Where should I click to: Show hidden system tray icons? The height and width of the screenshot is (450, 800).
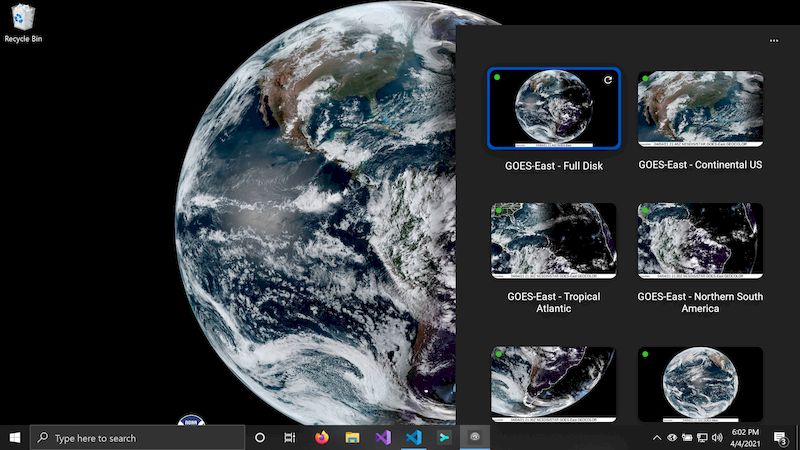[x=657, y=437]
